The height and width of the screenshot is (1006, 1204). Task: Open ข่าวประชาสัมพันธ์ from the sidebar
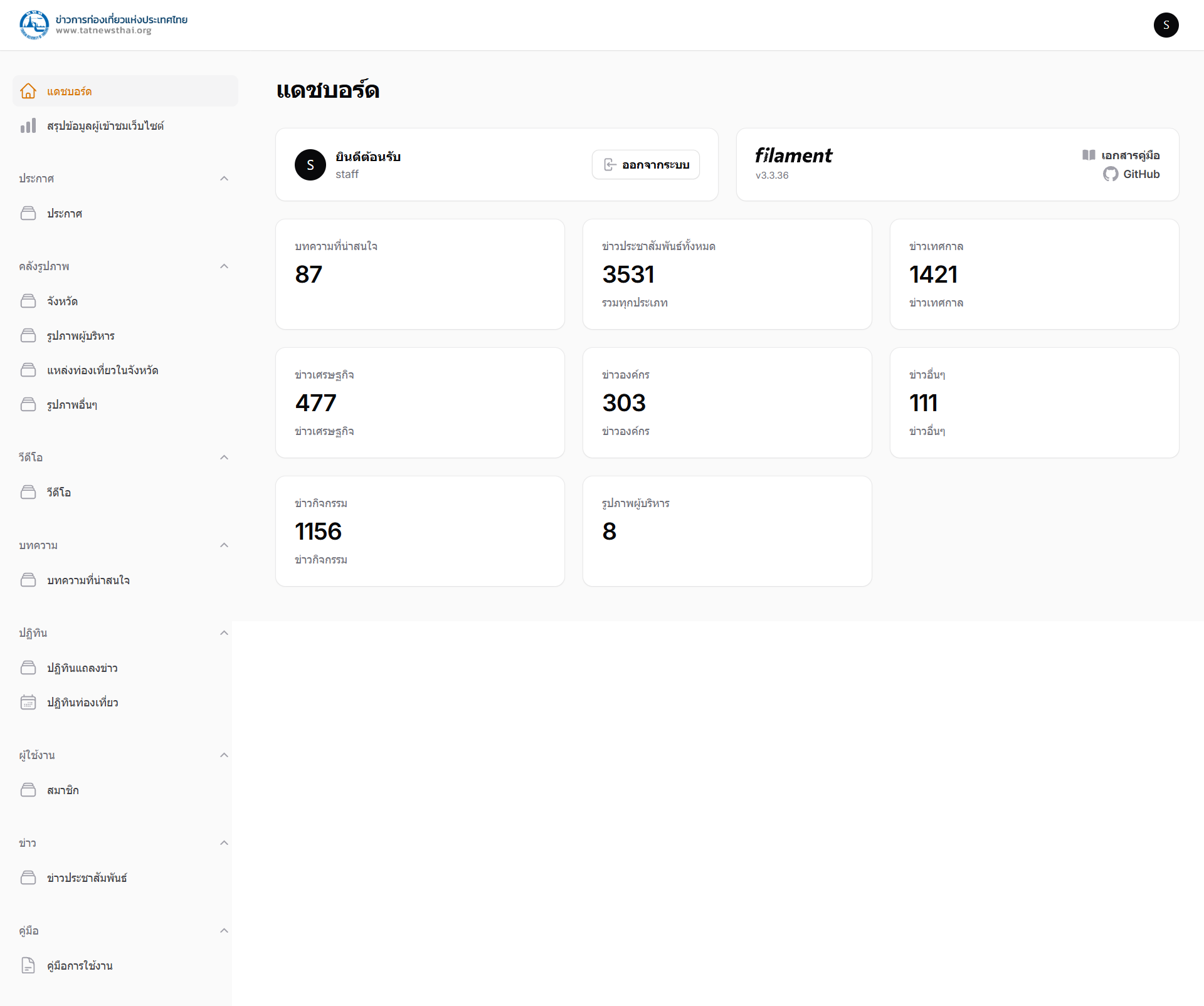(125, 878)
